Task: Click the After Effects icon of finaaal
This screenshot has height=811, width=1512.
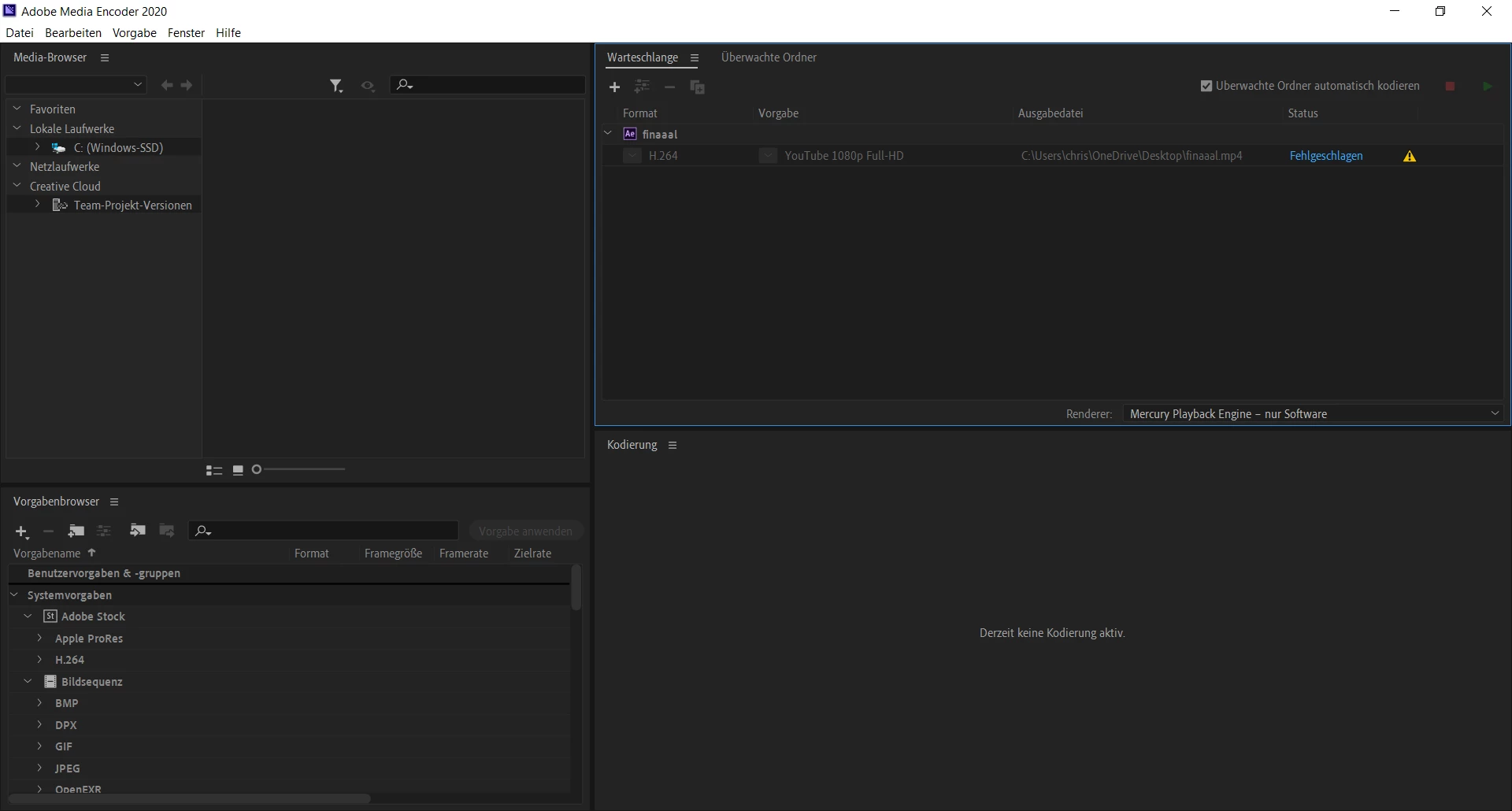Action: click(x=630, y=134)
